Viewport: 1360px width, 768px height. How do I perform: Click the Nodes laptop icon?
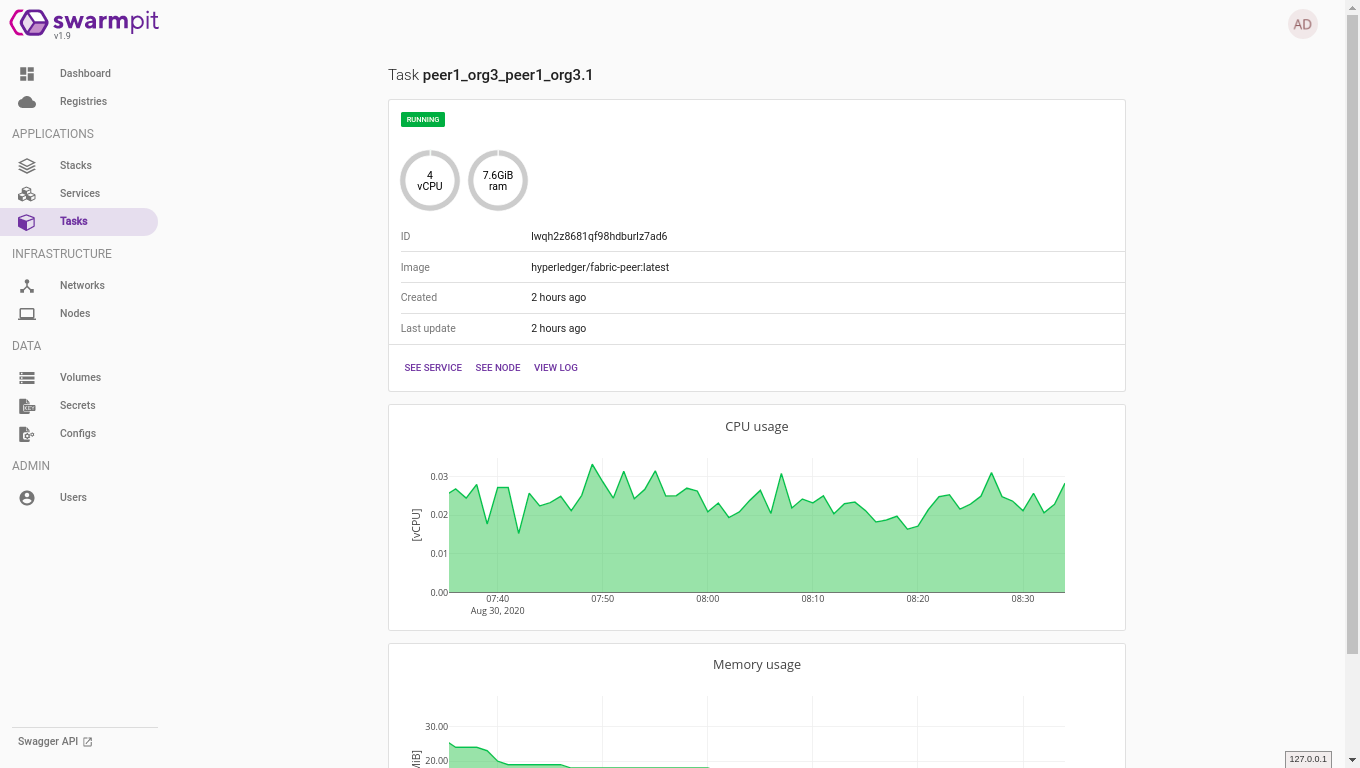(27, 314)
